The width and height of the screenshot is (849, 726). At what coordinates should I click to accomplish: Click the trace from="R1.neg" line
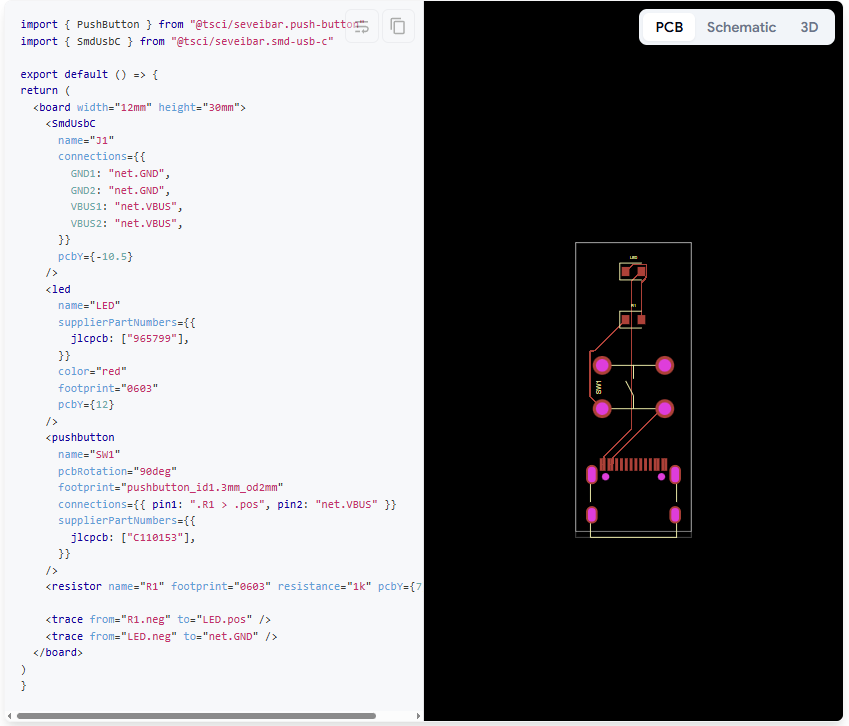(x=158, y=619)
